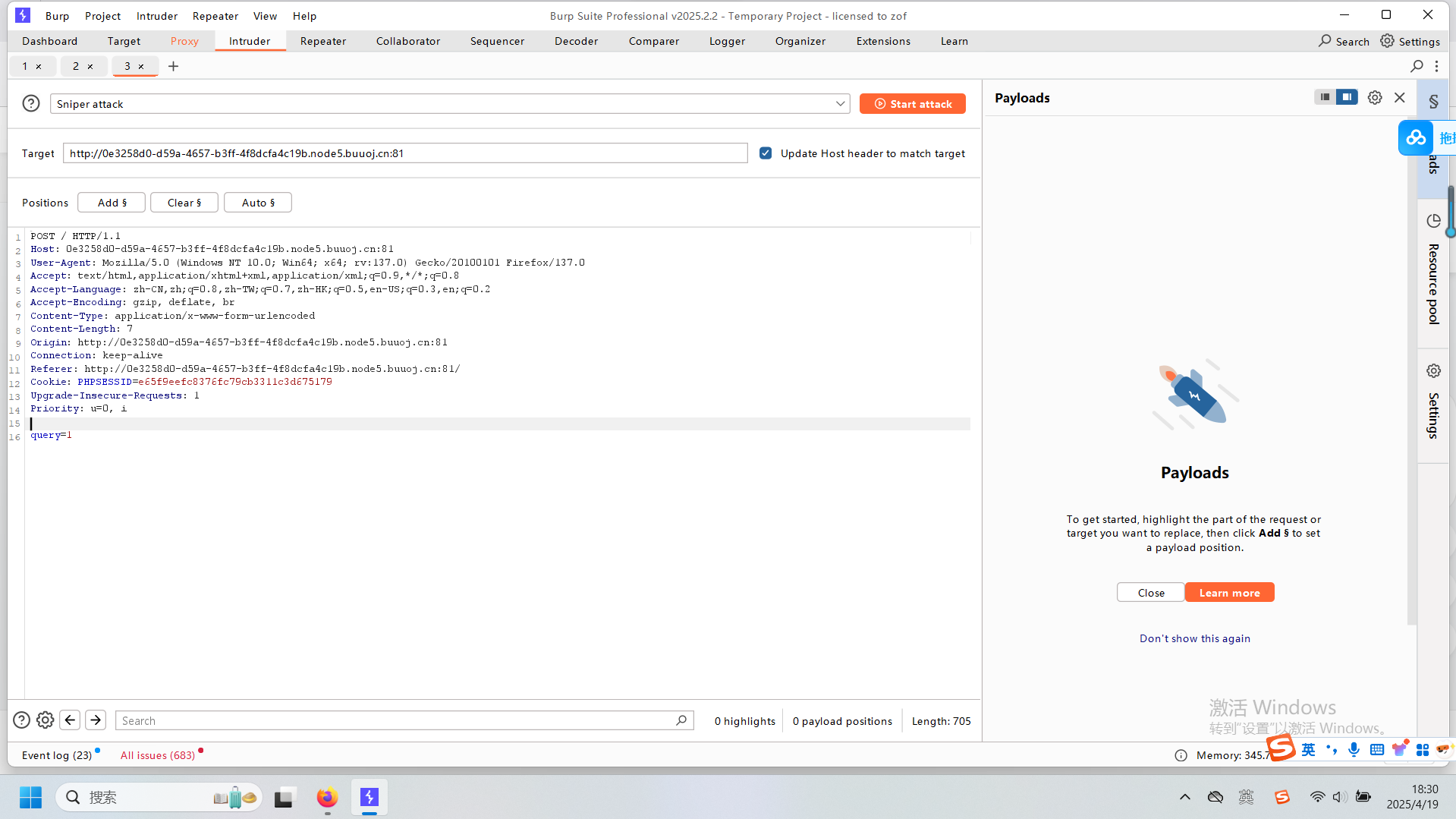Expand the Sniper attack type dropdown
Image resolution: width=1456 pixels, height=819 pixels.
tap(840, 104)
